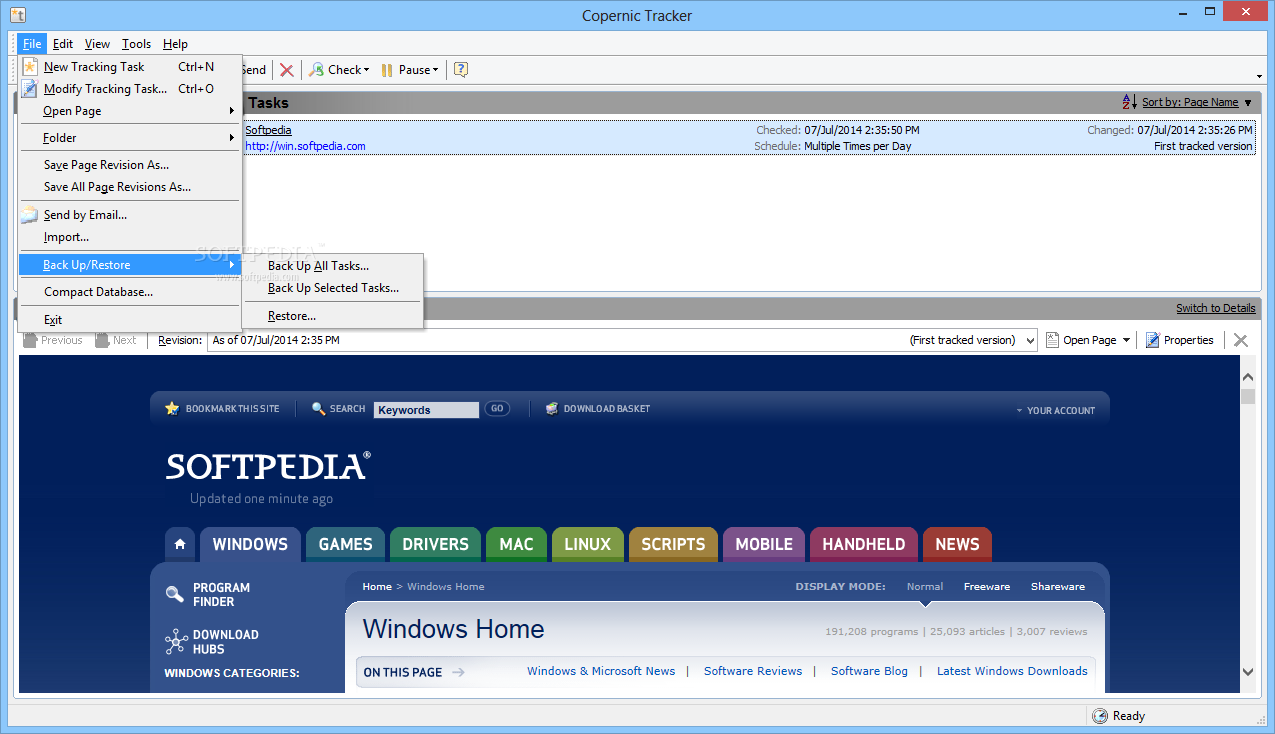
Task: Open the View menu
Action: [97, 44]
